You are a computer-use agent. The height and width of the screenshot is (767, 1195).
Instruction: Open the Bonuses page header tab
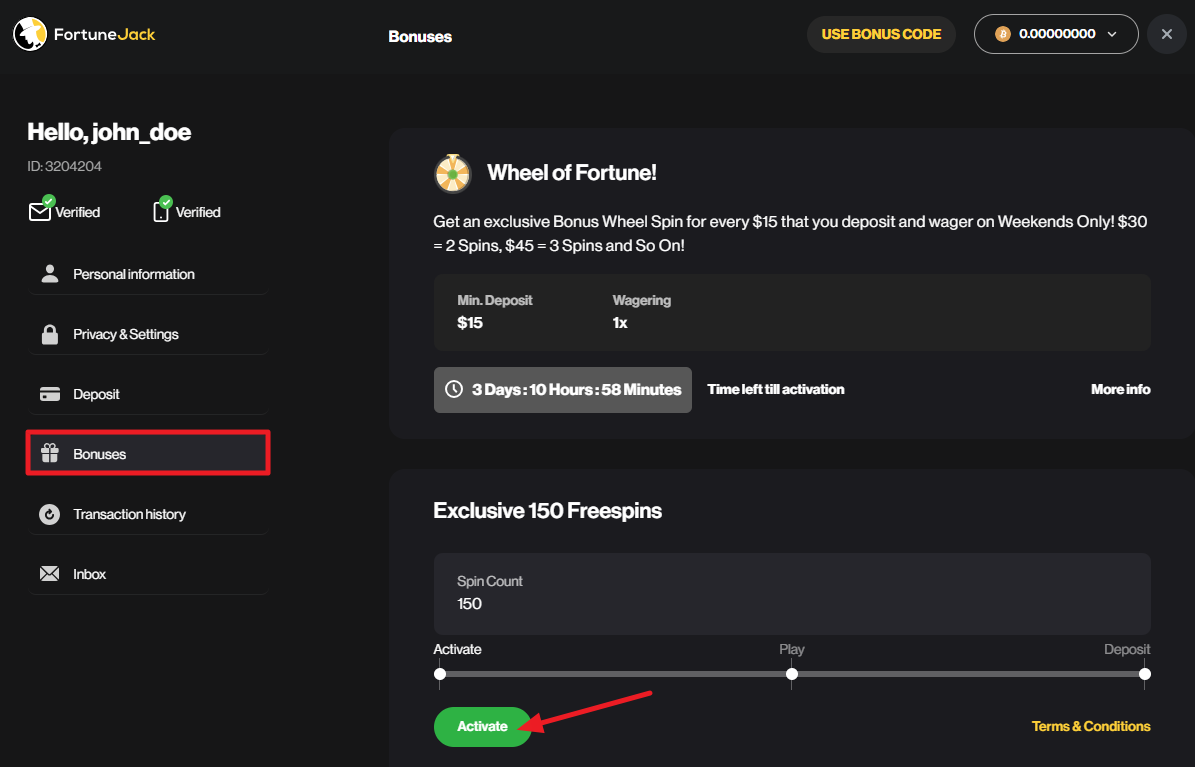[420, 35]
